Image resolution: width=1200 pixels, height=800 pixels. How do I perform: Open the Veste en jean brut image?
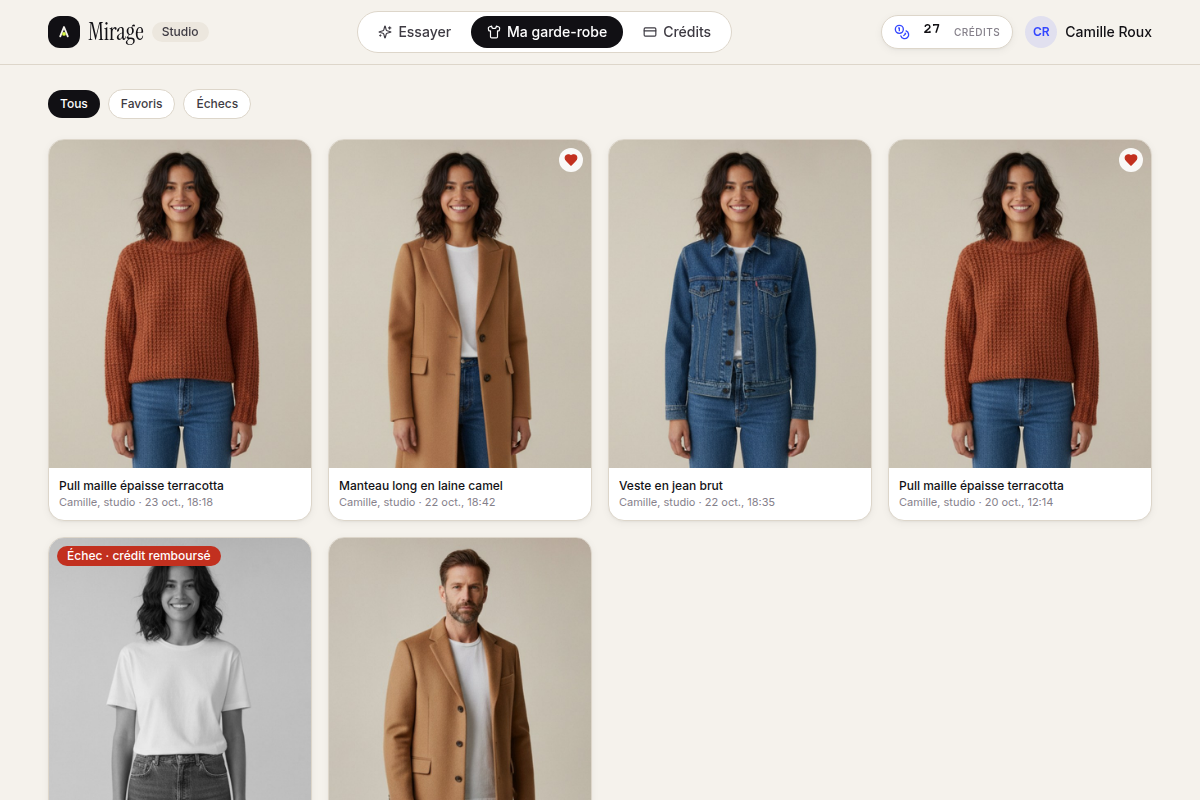coord(740,304)
